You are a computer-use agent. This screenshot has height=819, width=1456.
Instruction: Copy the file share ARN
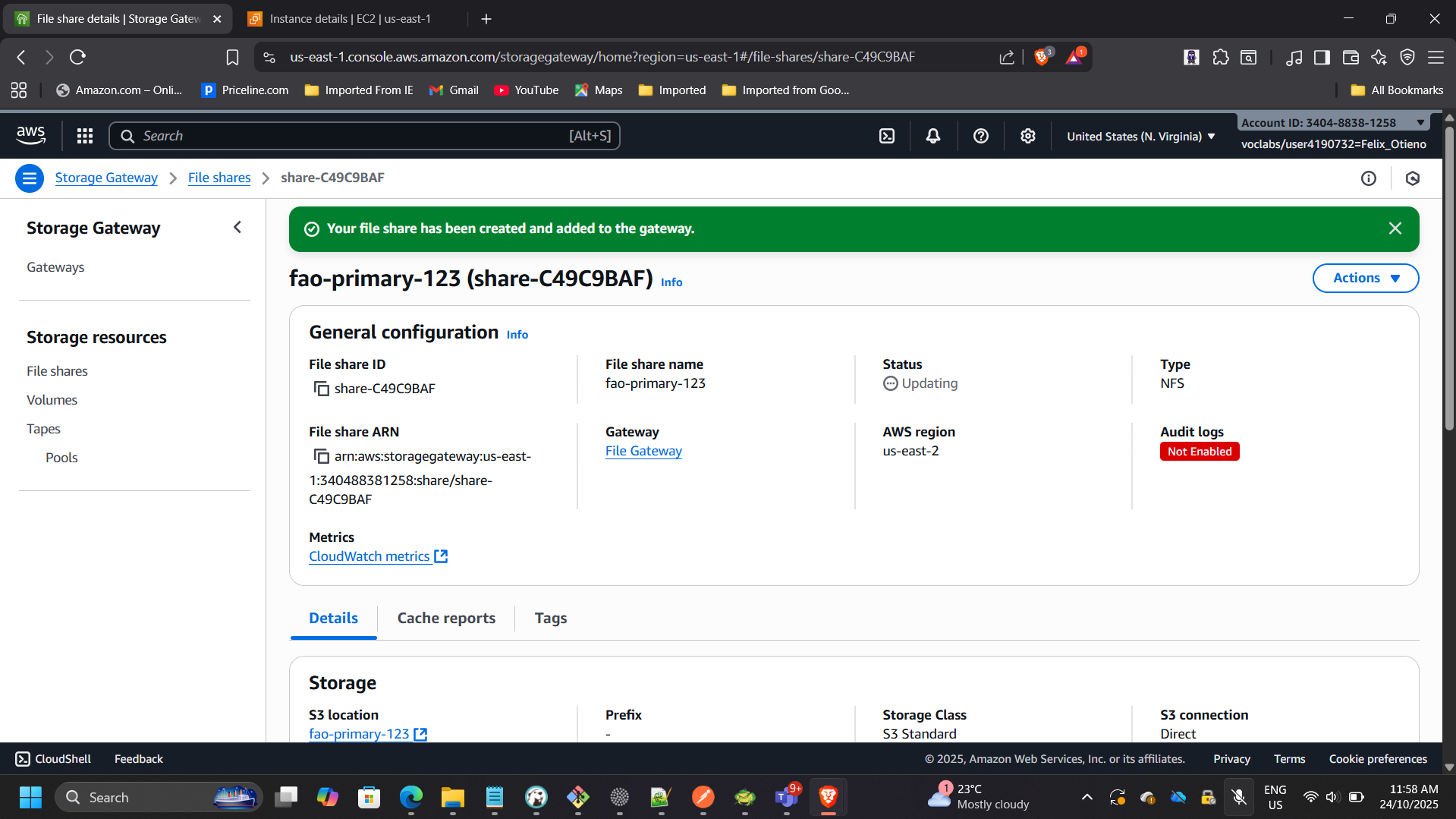pyautogui.click(x=320, y=455)
